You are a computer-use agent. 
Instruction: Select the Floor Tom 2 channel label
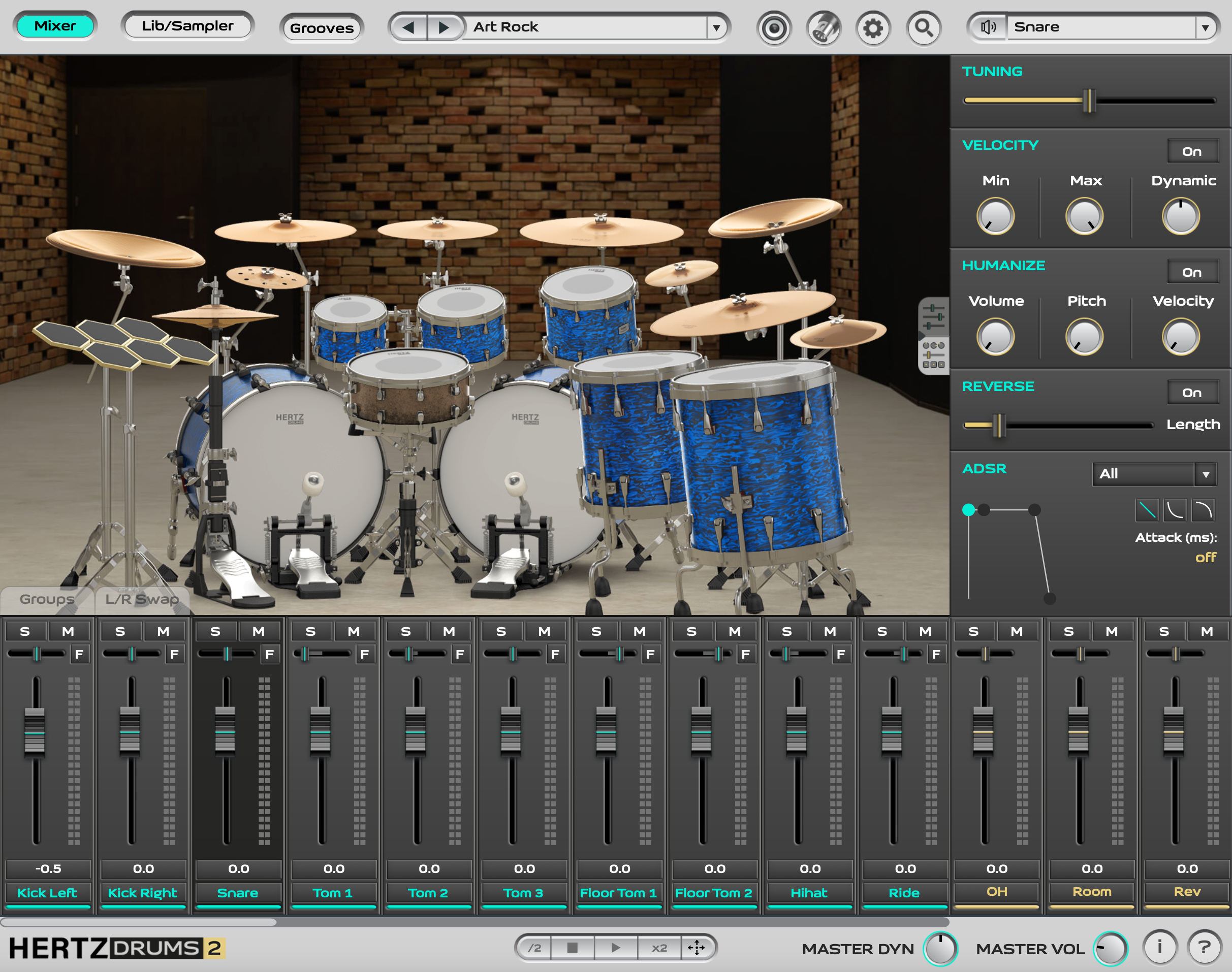pos(714,893)
